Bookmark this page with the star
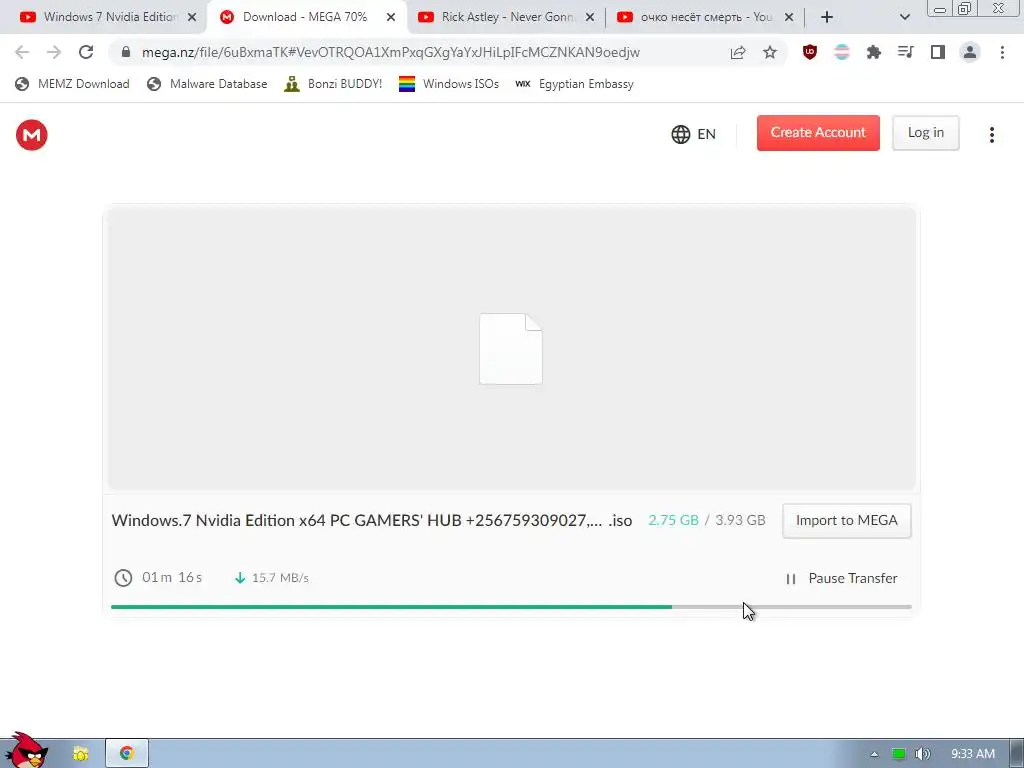 (x=770, y=52)
